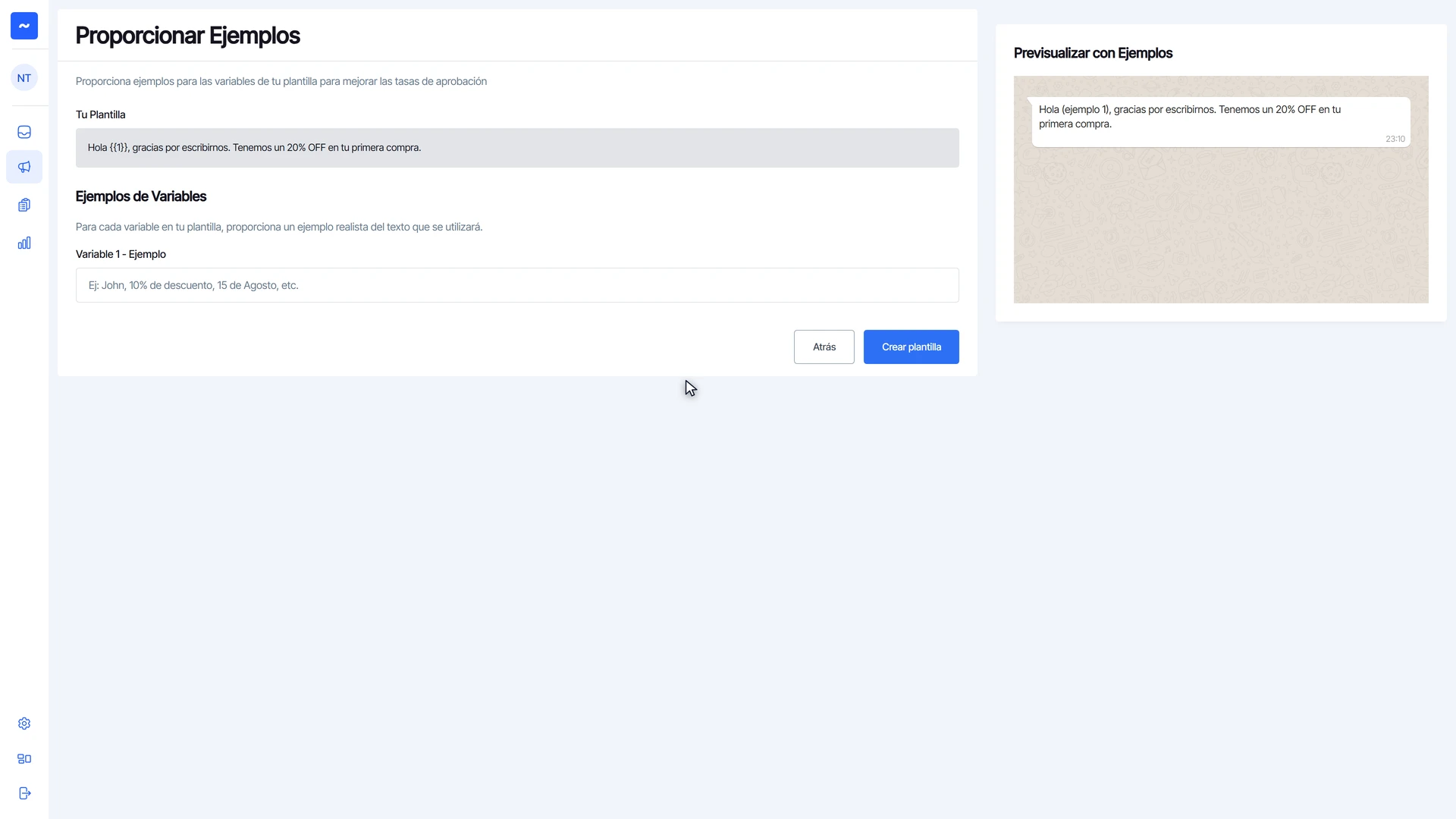Click the Previsualizar con Ejemplos title
The height and width of the screenshot is (819, 1456).
1093,53
